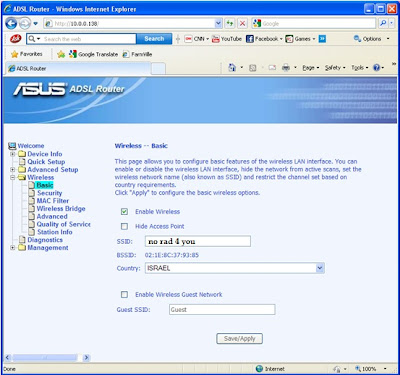Viewport: 400px width, 375px height.
Task: Click the Feeds icon in command bar
Action: point(253,68)
